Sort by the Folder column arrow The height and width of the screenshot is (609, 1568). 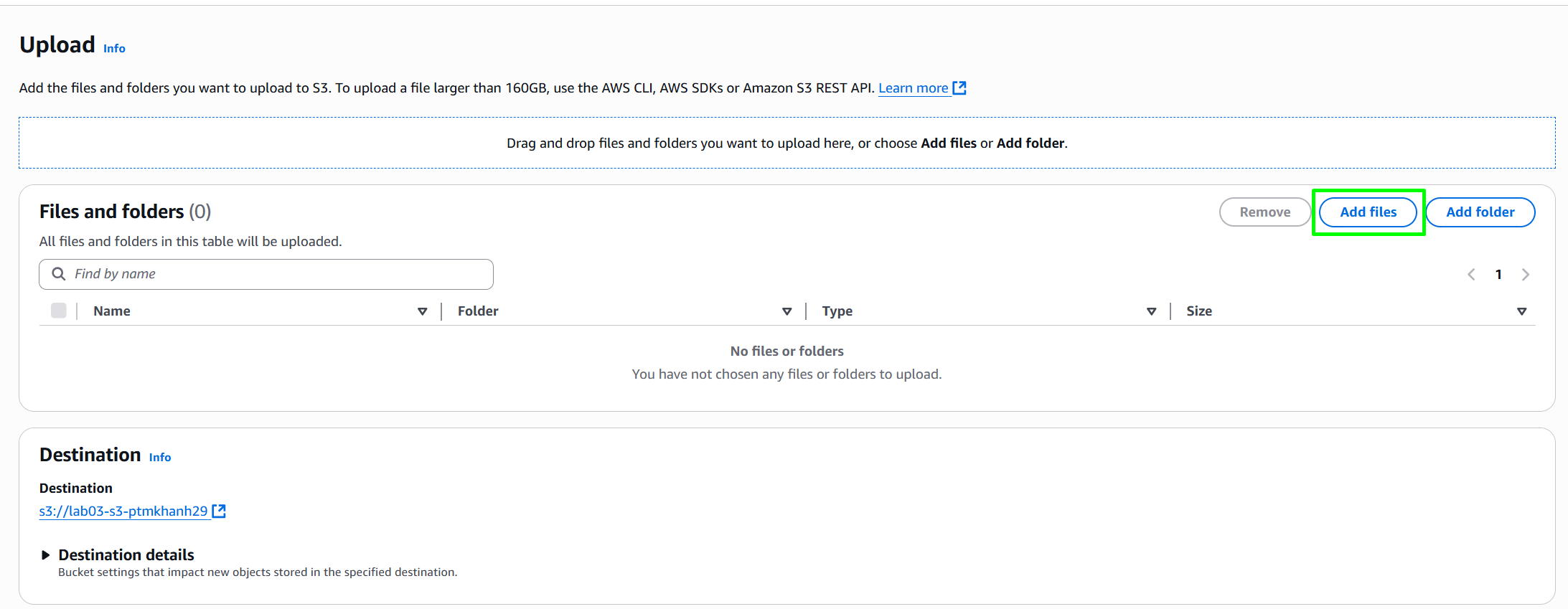pos(787,311)
